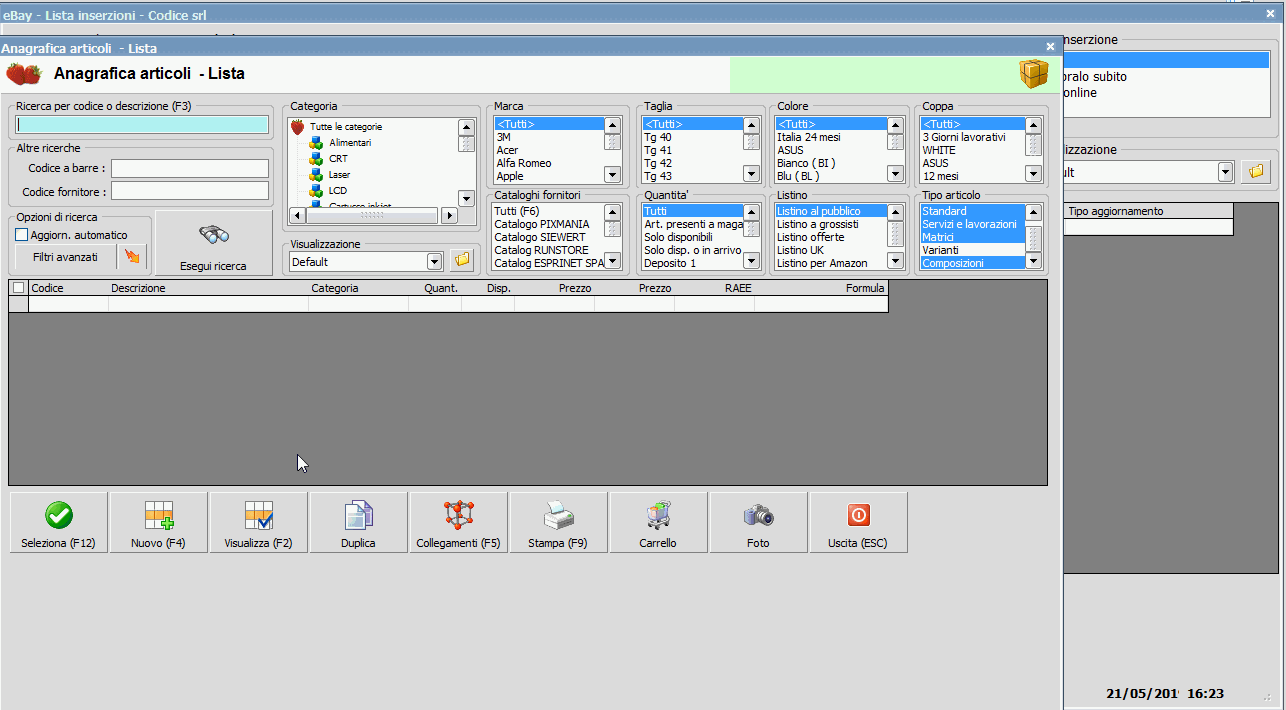Click the Categoria column header in table
The width and height of the screenshot is (1286, 710).
point(359,288)
